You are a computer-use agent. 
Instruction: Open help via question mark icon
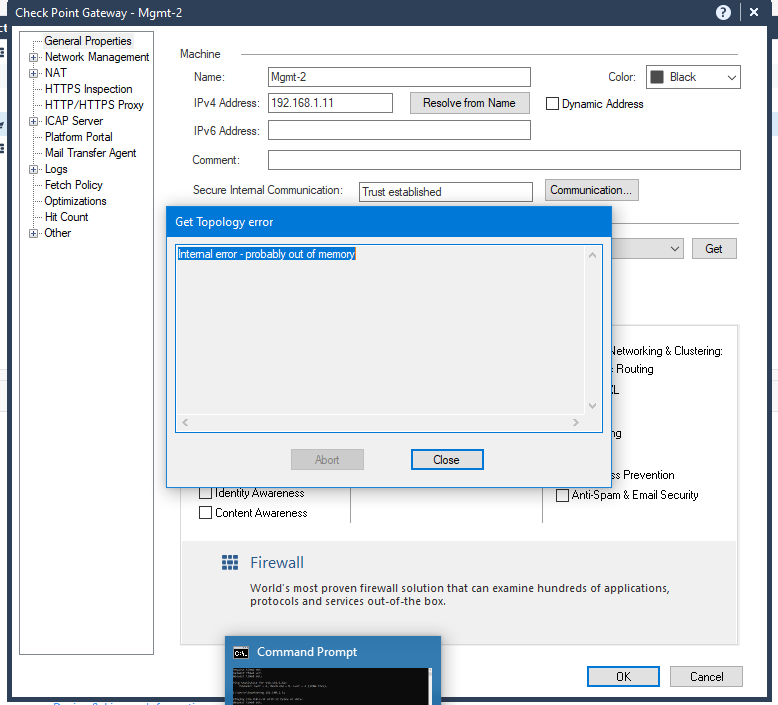point(723,12)
